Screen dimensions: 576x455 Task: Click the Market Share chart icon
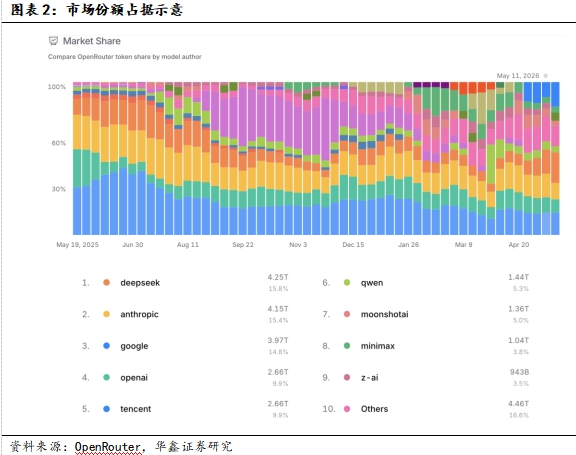click(53, 41)
